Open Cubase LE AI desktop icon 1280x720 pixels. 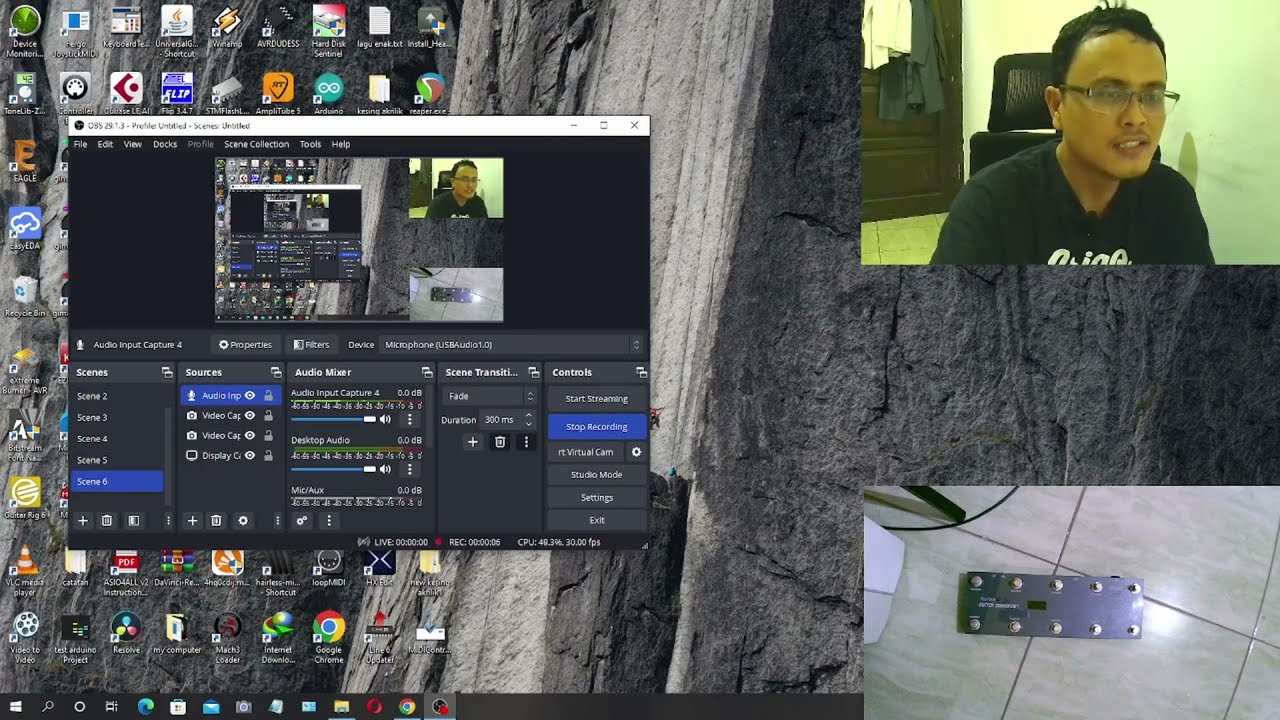coord(126,94)
